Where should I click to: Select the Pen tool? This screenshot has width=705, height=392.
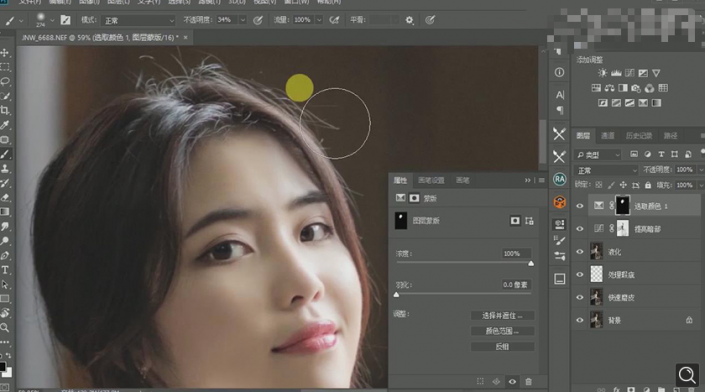(x=5, y=256)
